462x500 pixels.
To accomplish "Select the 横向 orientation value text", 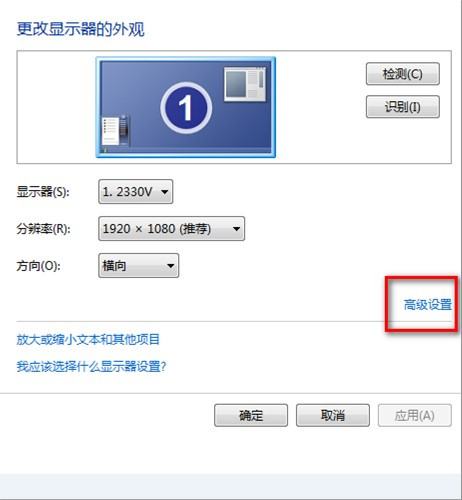I will click(x=114, y=266).
